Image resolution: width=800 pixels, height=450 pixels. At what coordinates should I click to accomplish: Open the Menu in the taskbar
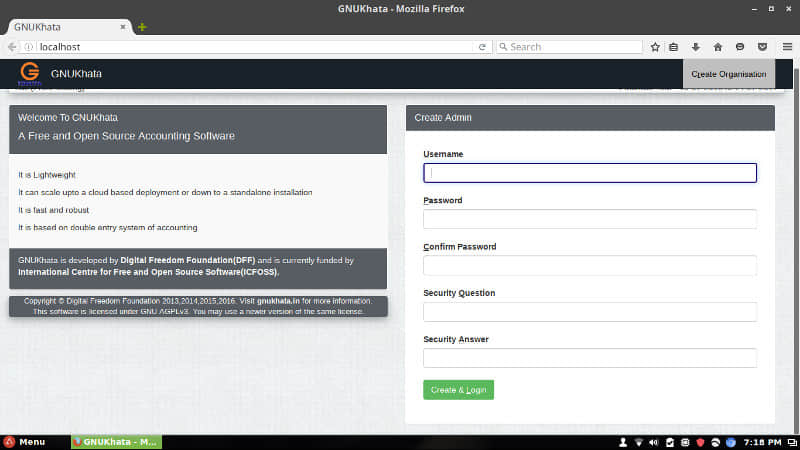pos(24,442)
